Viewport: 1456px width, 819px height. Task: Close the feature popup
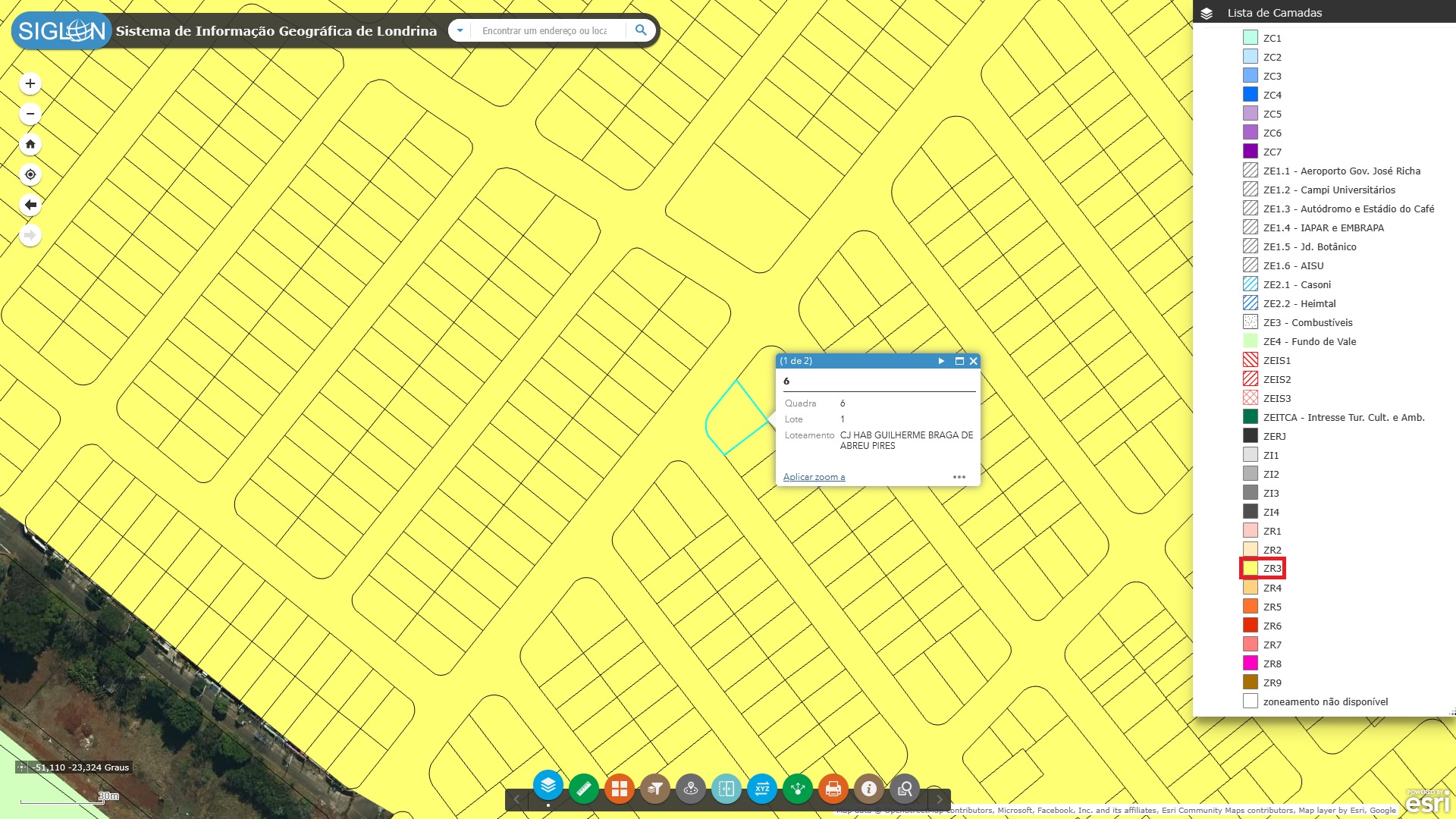pos(973,361)
